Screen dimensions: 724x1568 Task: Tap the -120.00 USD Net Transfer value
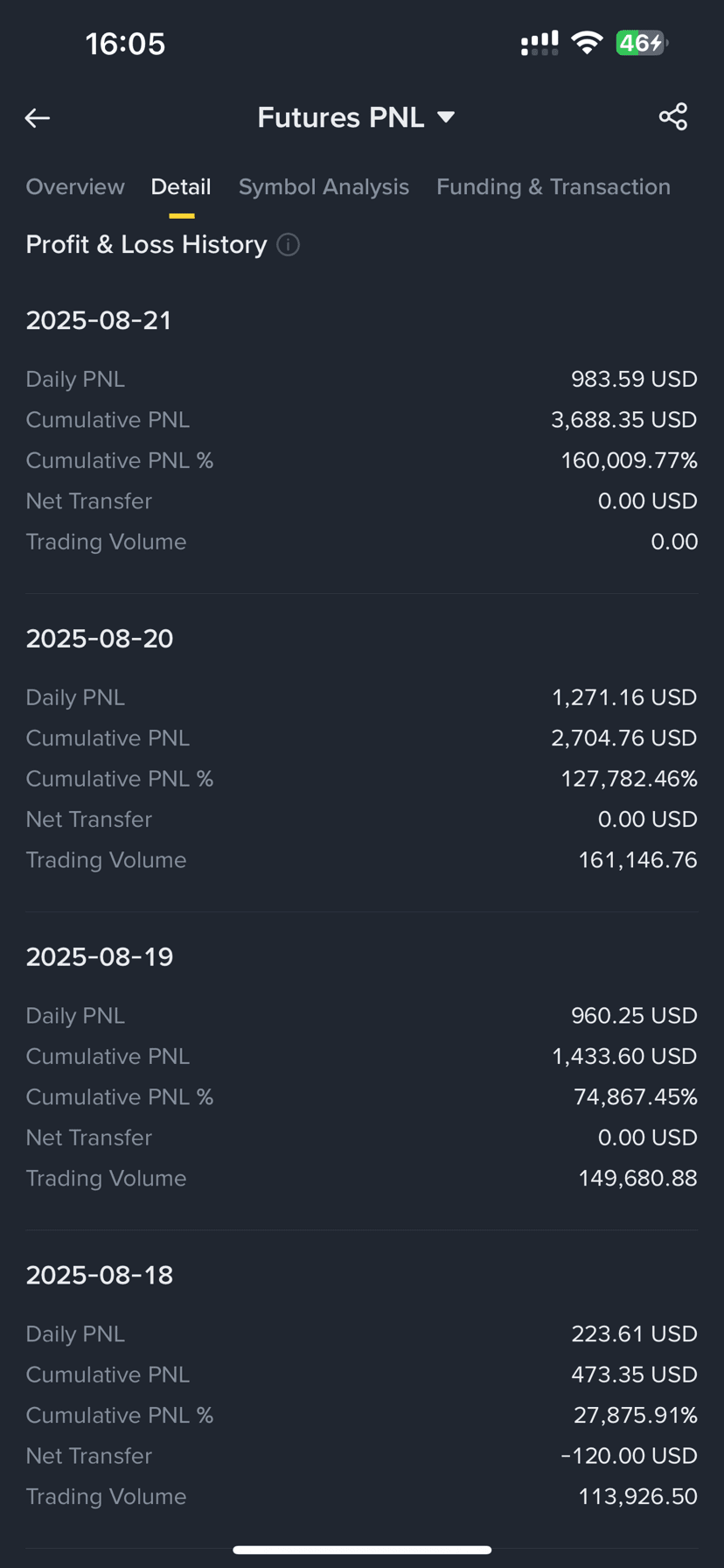629,1456
